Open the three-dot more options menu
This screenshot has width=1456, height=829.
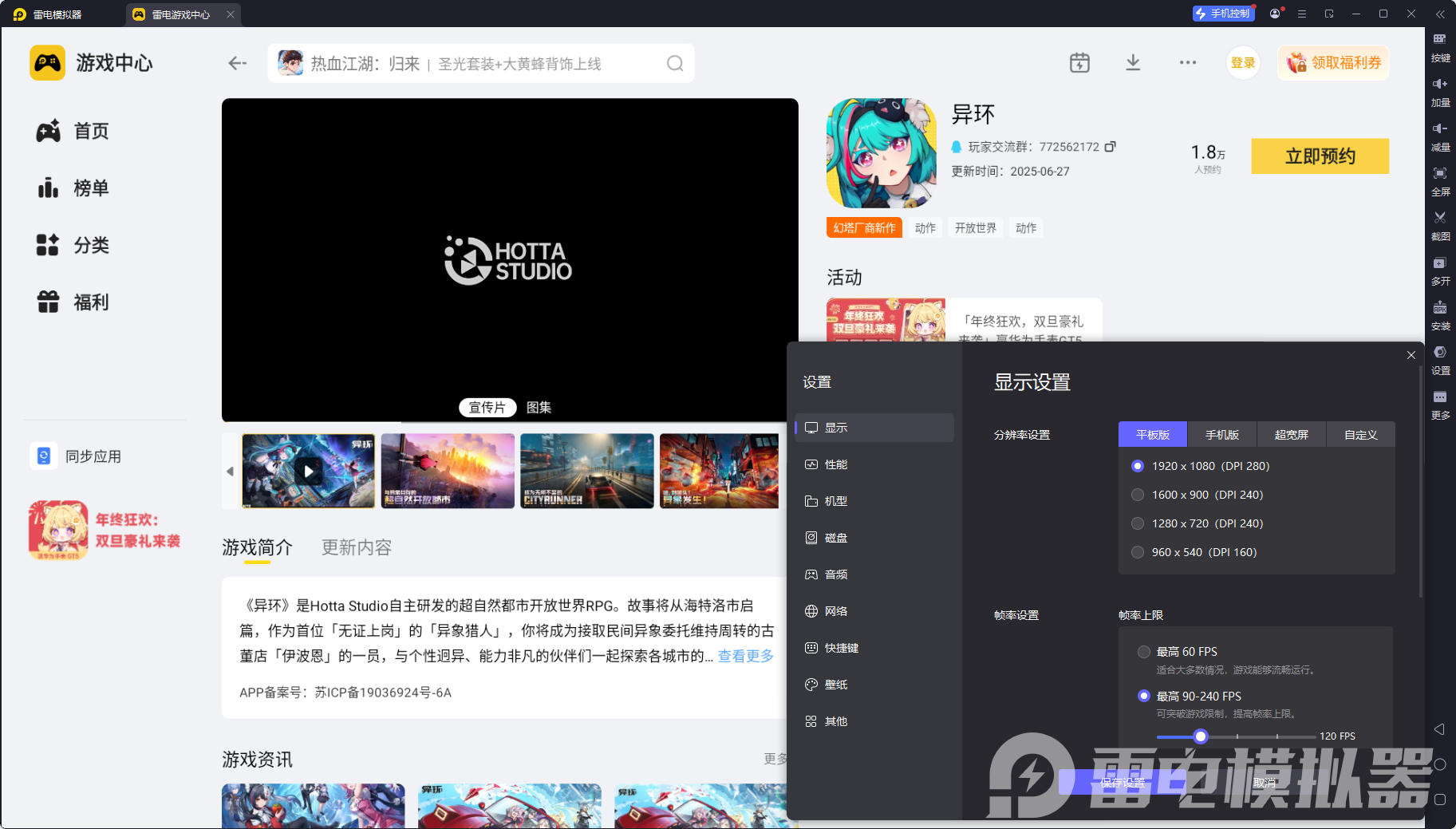click(1188, 63)
